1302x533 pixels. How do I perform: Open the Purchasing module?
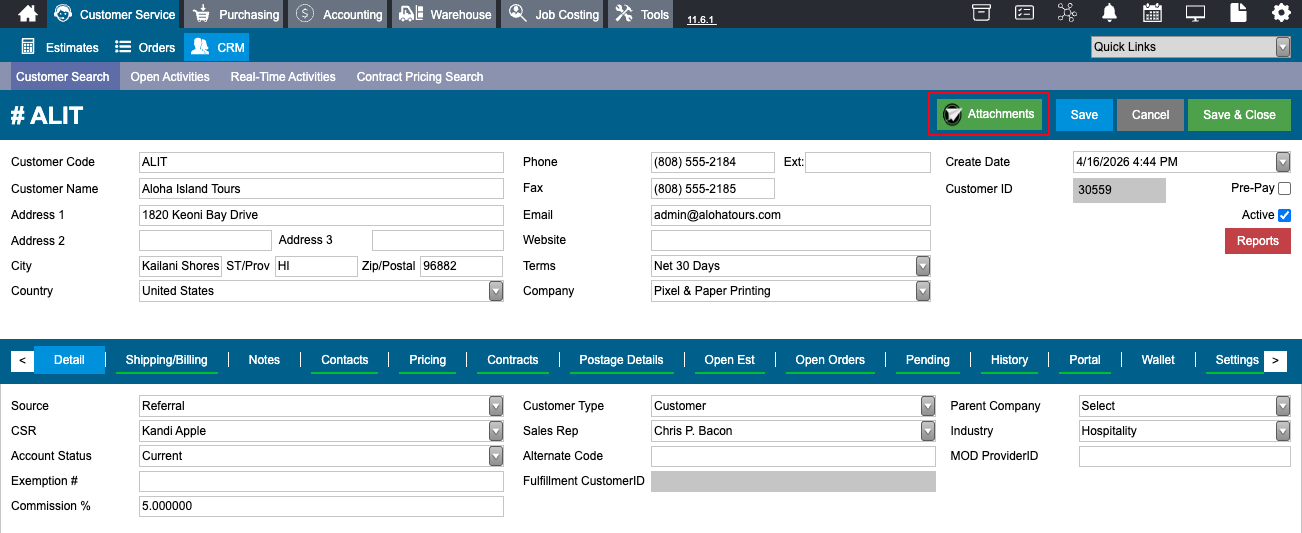click(x=236, y=14)
